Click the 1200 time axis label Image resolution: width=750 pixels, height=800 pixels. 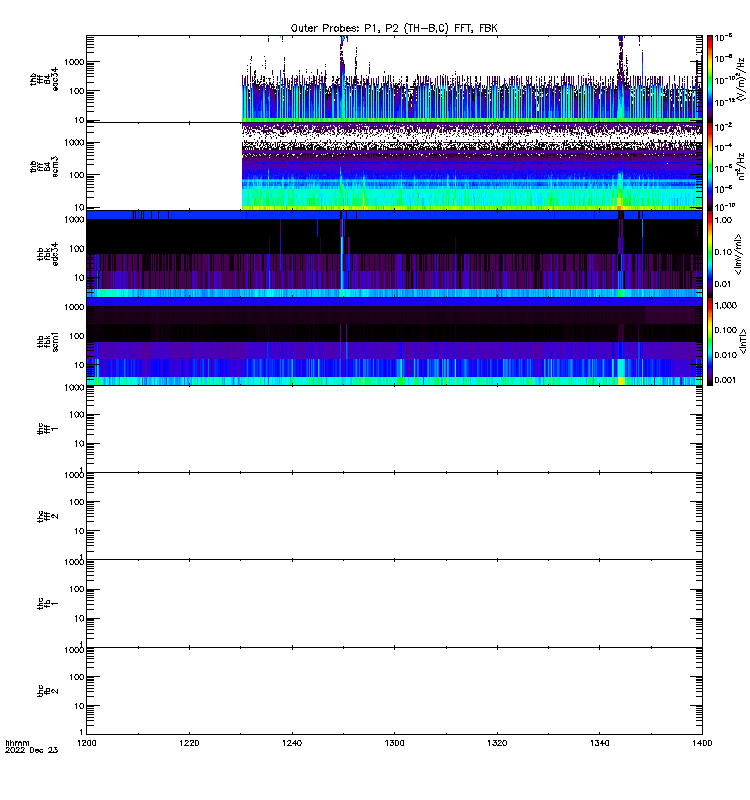tap(87, 743)
